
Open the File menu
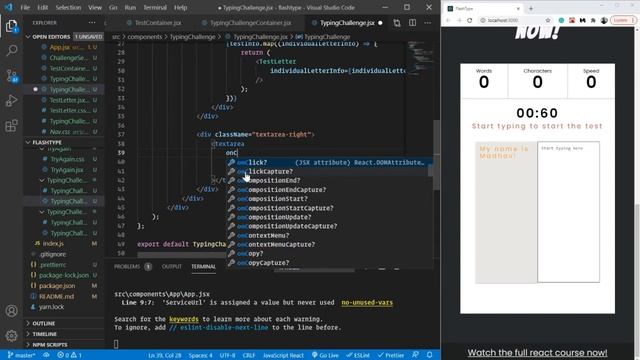pyautogui.click(x=25, y=7)
